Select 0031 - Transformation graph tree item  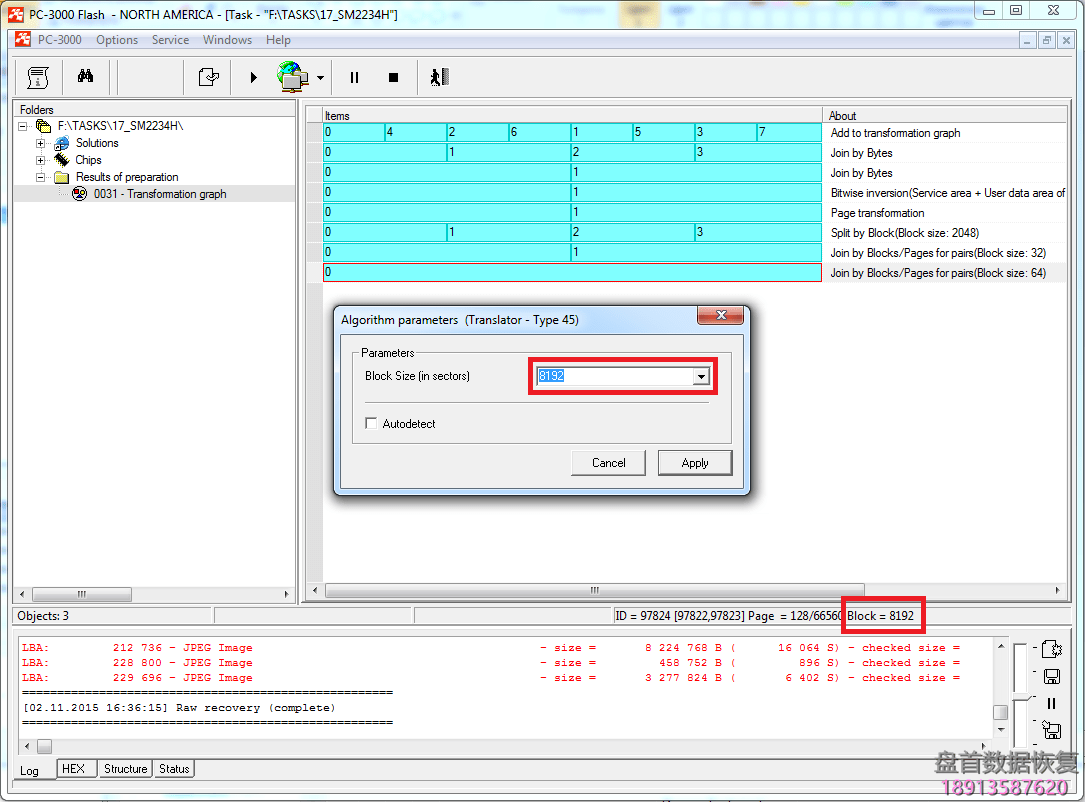point(160,194)
